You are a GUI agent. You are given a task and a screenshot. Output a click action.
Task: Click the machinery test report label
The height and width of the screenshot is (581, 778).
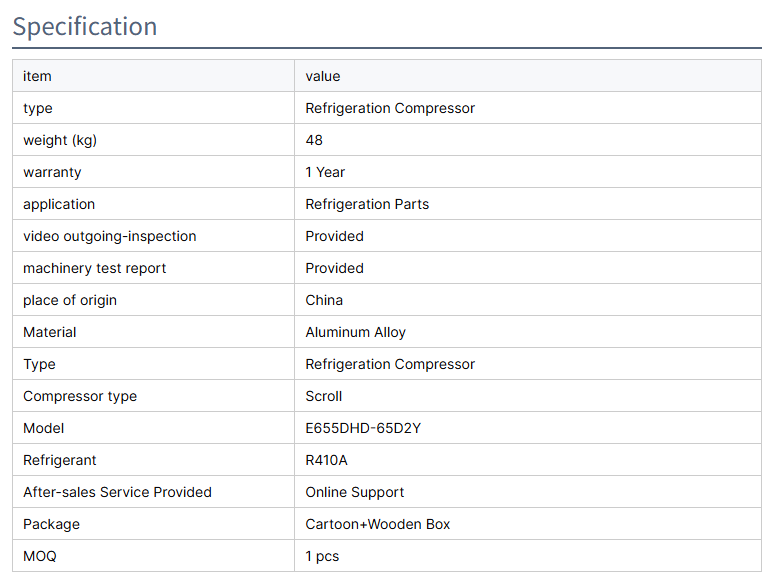coord(95,268)
